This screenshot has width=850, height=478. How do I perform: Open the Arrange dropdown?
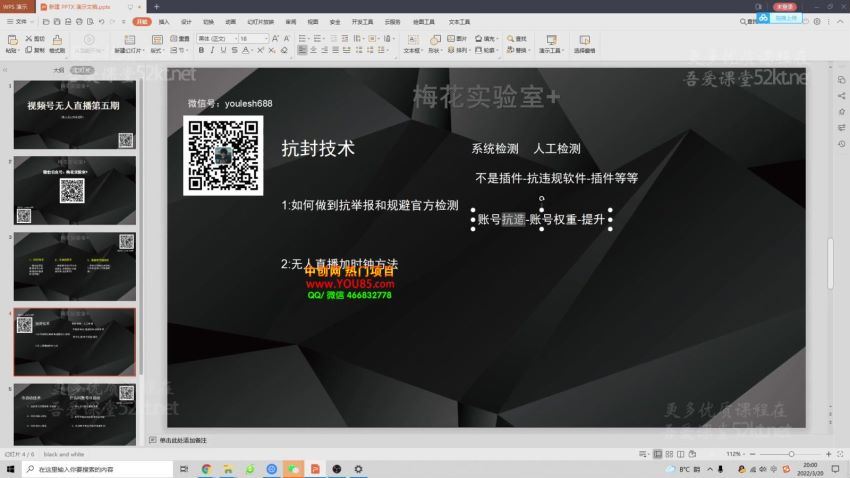[x=458, y=50]
